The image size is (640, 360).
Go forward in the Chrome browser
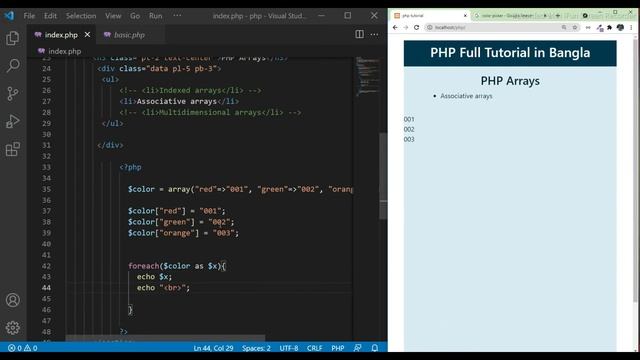coord(406,27)
